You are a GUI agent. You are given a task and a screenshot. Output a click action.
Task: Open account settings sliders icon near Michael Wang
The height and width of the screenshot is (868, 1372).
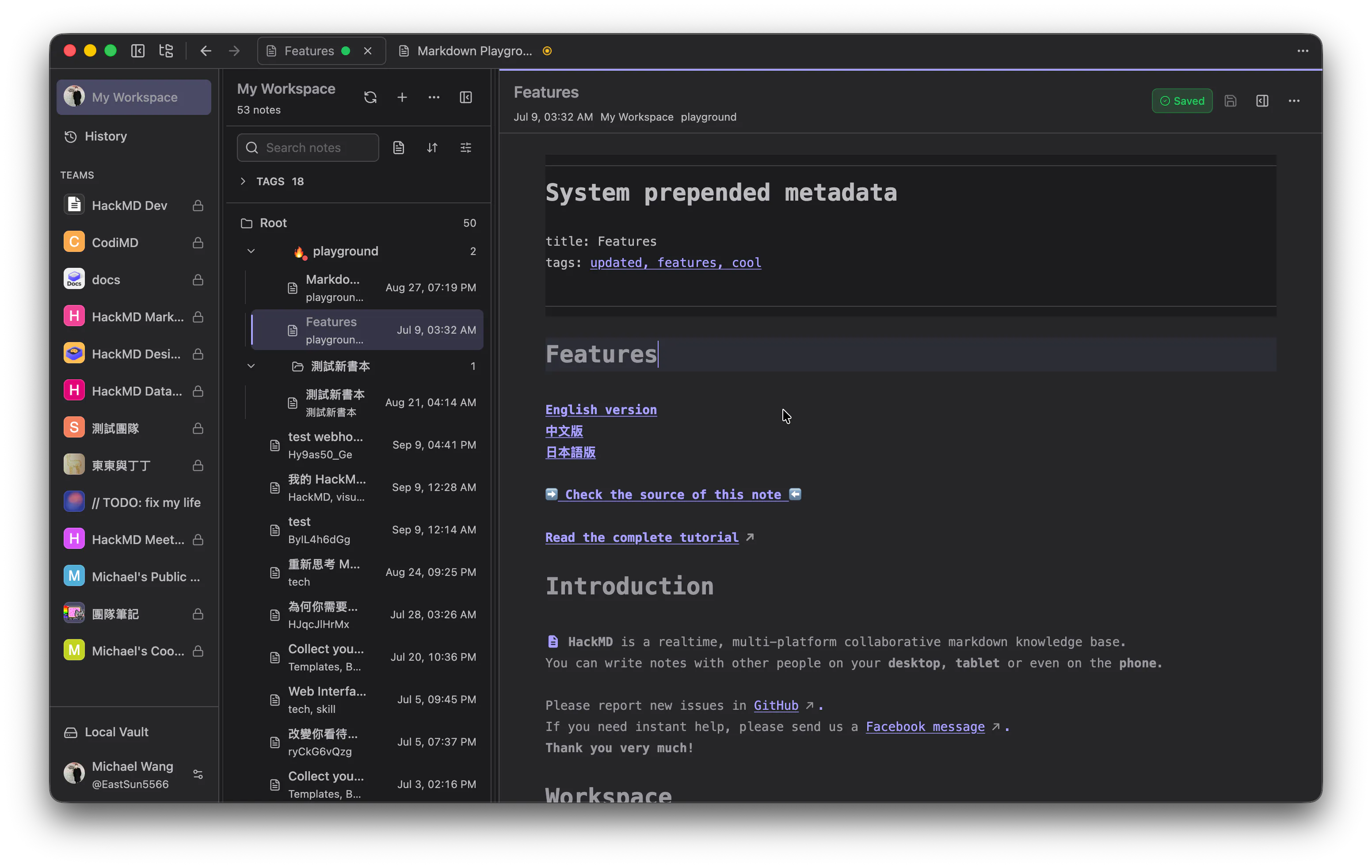coord(198,775)
